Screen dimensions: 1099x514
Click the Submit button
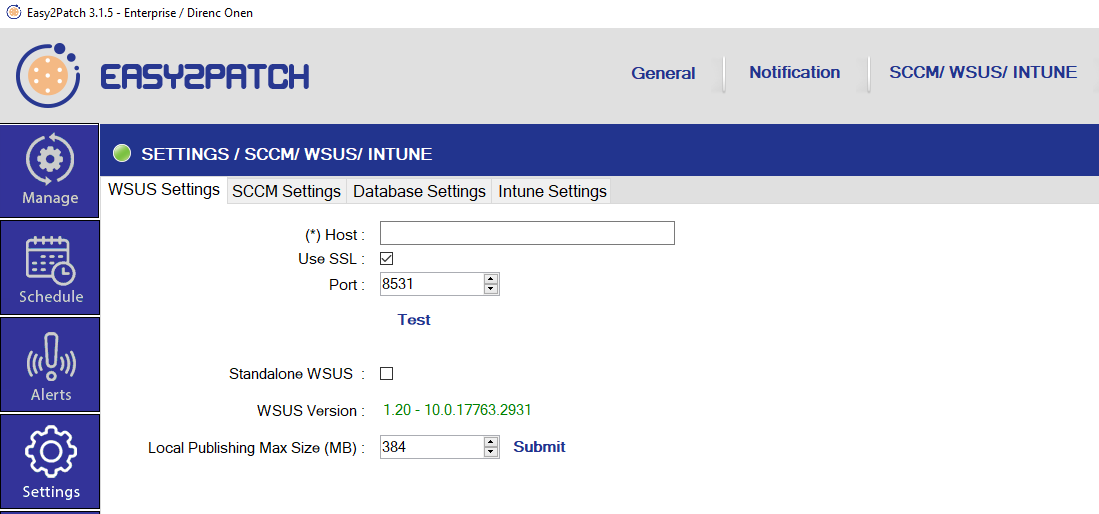point(539,447)
